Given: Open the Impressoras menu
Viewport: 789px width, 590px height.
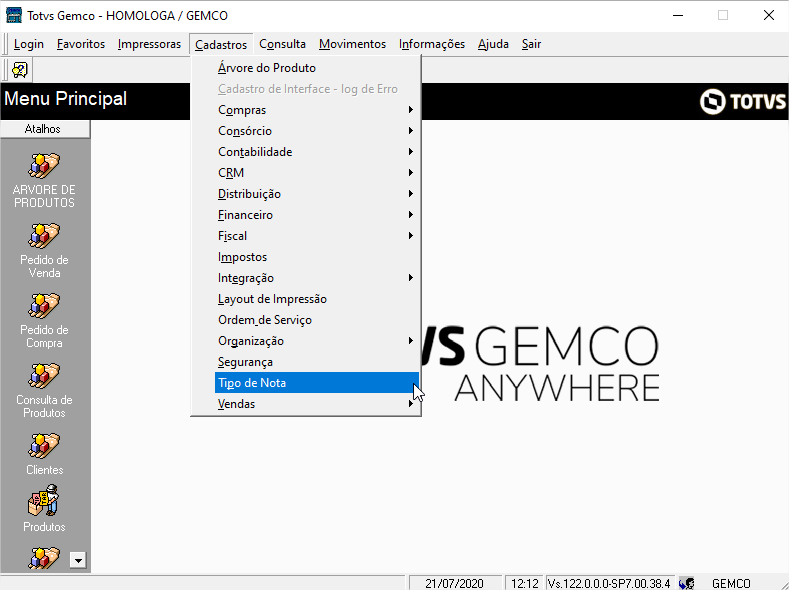Looking at the screenshot, I should point(149,44).
